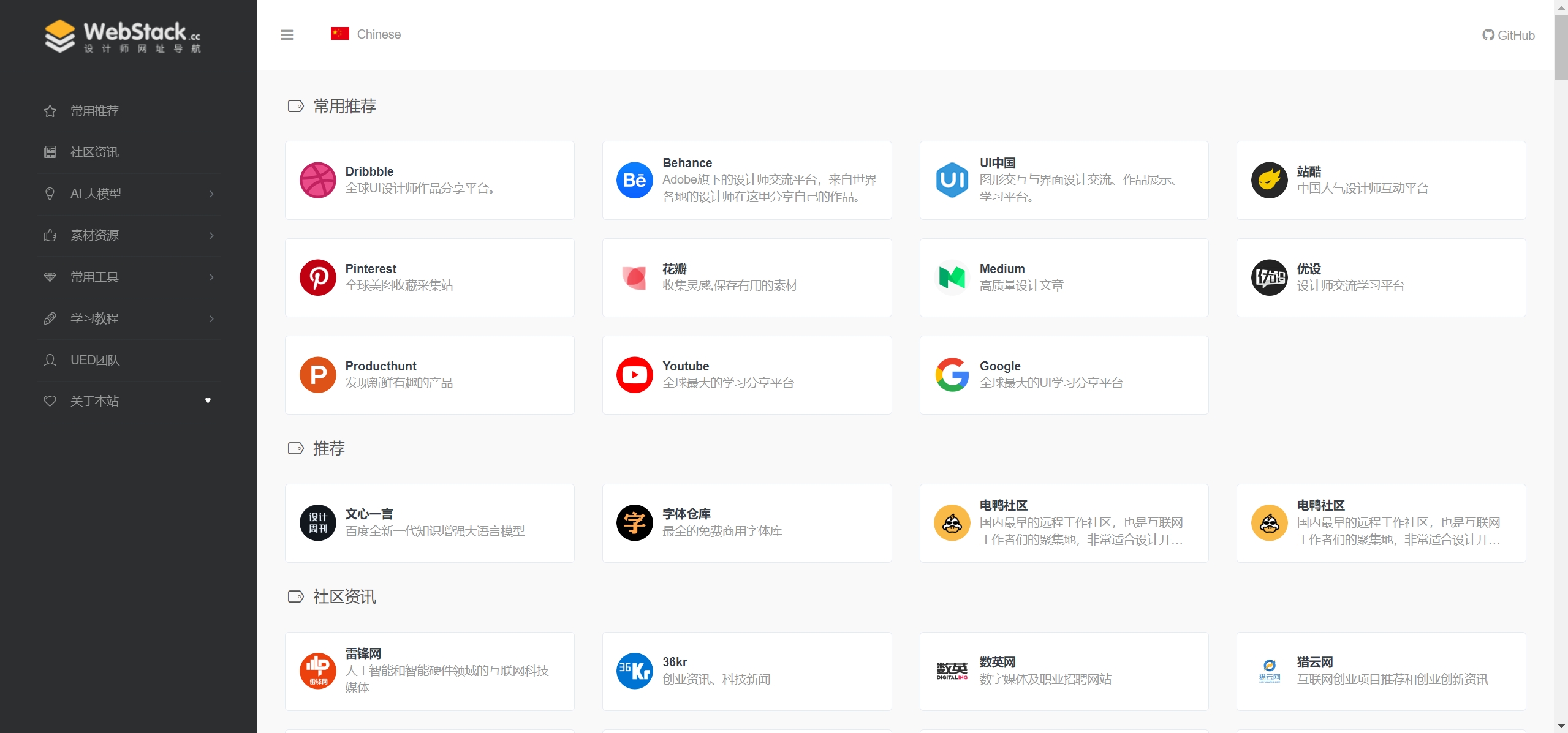Open the Pinterest card title

click(371, 269)
